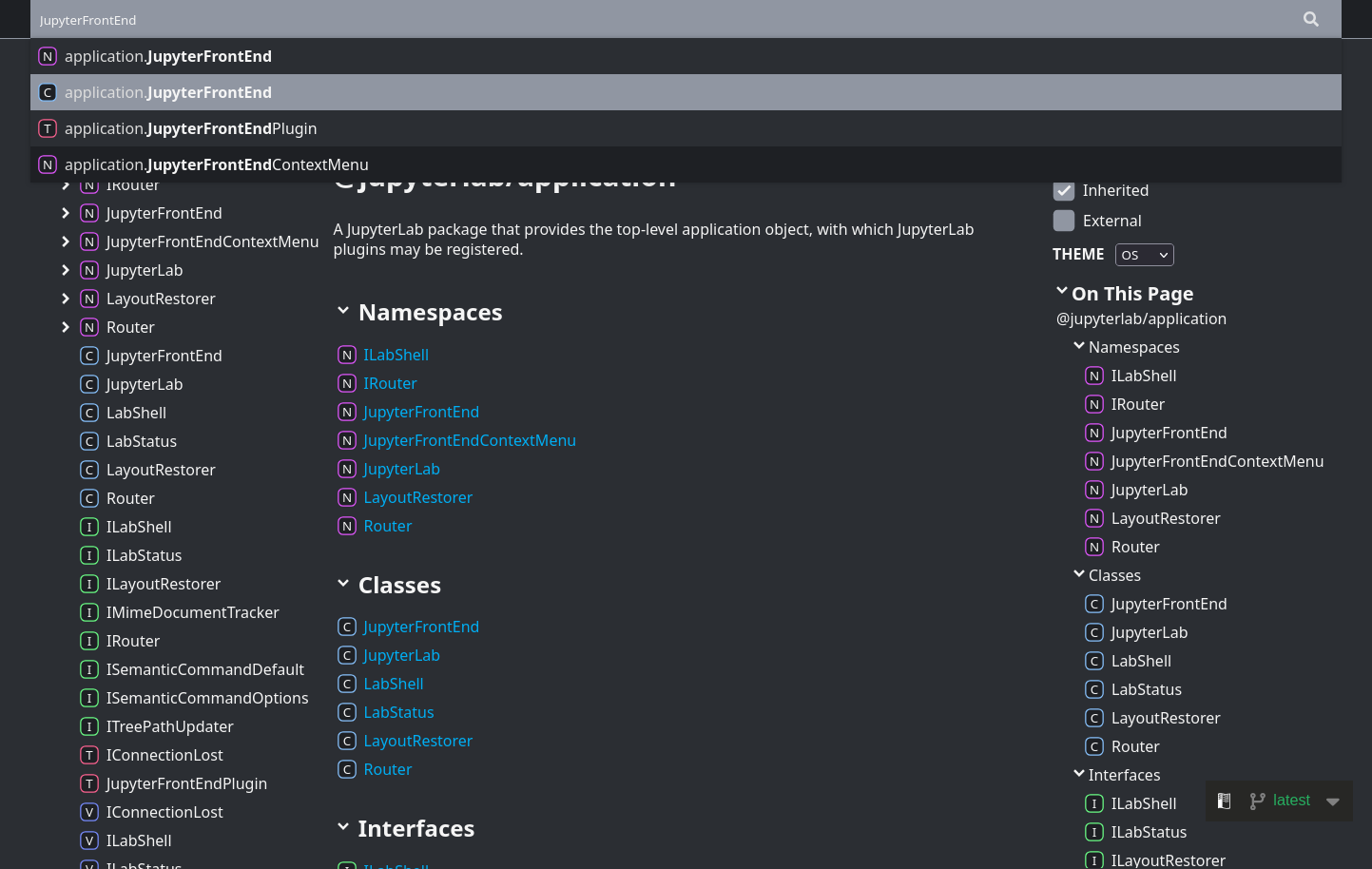Go to JupyterFrontEndContextMenu in right sidebar
Image resolution: width=1372 pixels, height=869 pixels.
(1217, 461)
